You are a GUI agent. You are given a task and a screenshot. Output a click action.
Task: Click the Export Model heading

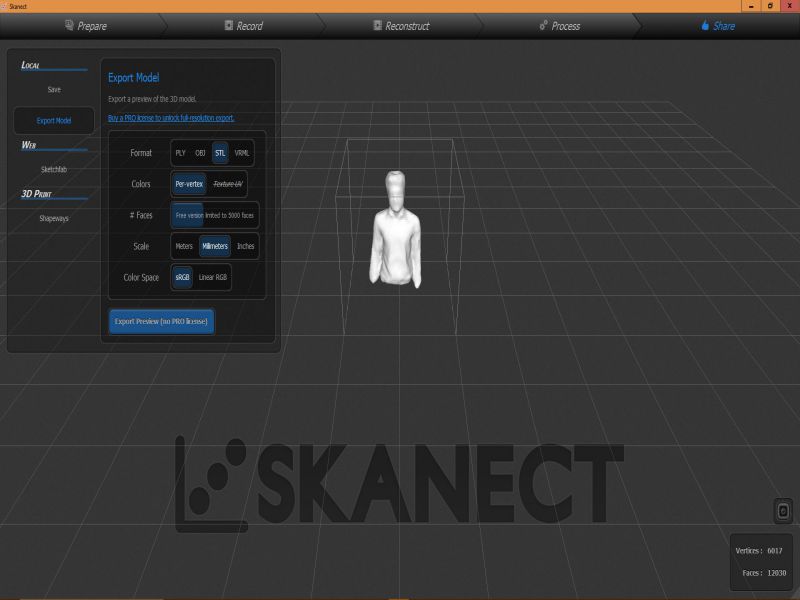click(134, 78)
